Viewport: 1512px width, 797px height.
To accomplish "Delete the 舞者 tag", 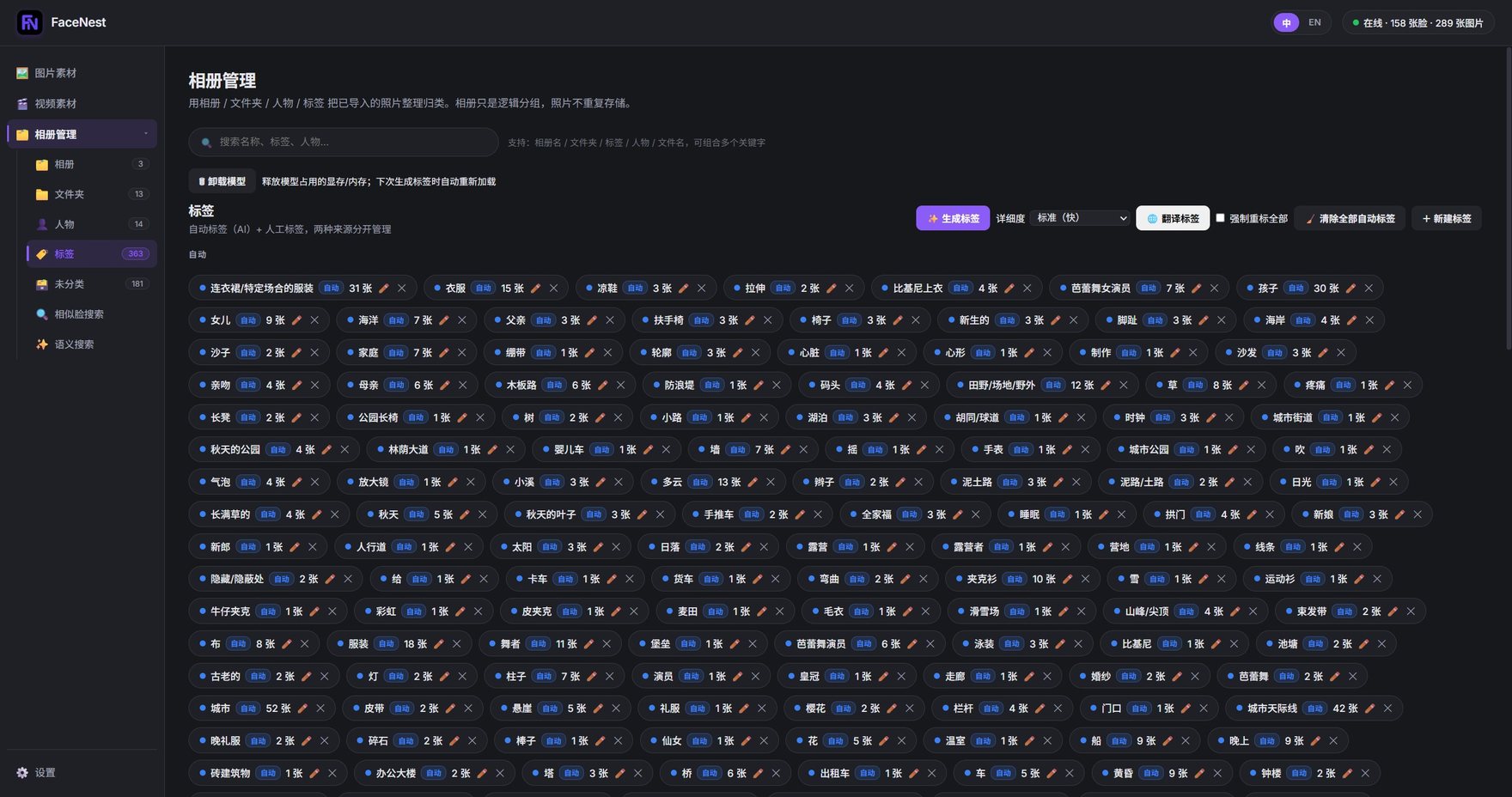I will point(607,644).
